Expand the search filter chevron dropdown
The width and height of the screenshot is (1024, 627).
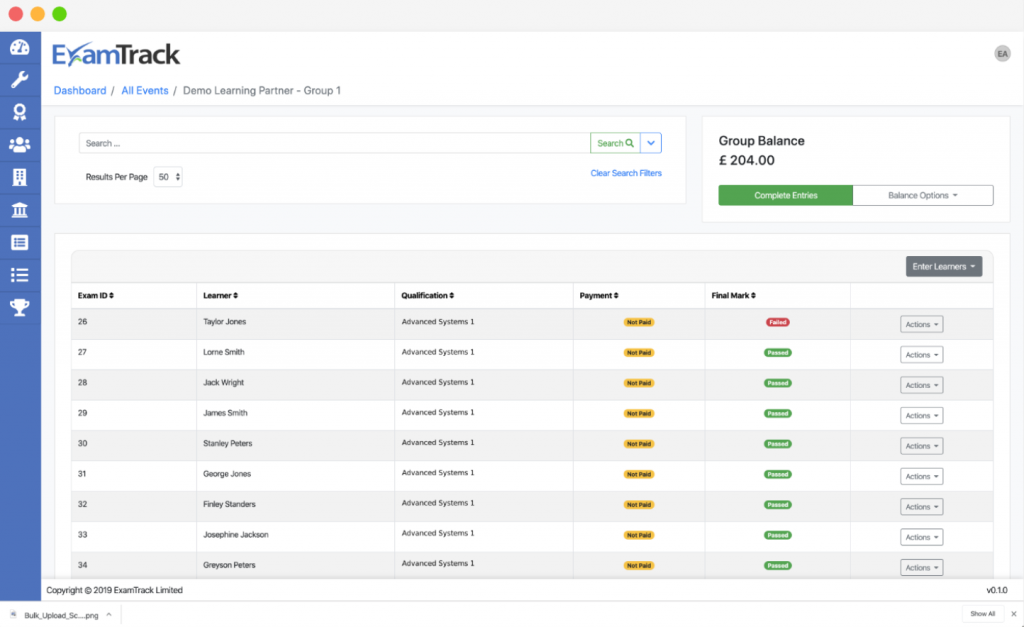tap(651, 143)
